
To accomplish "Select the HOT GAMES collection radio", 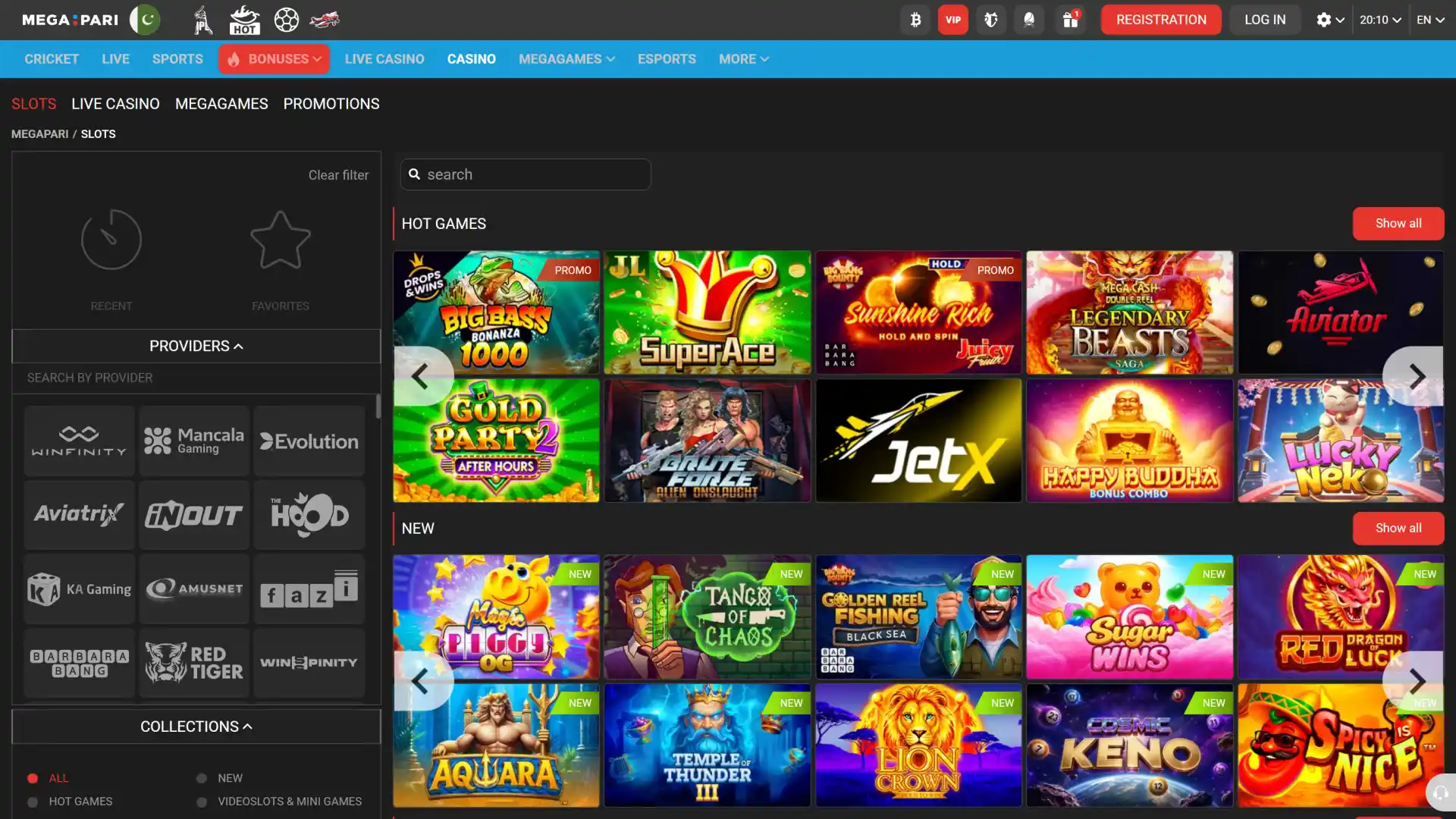I will click(x=33, y=802).
